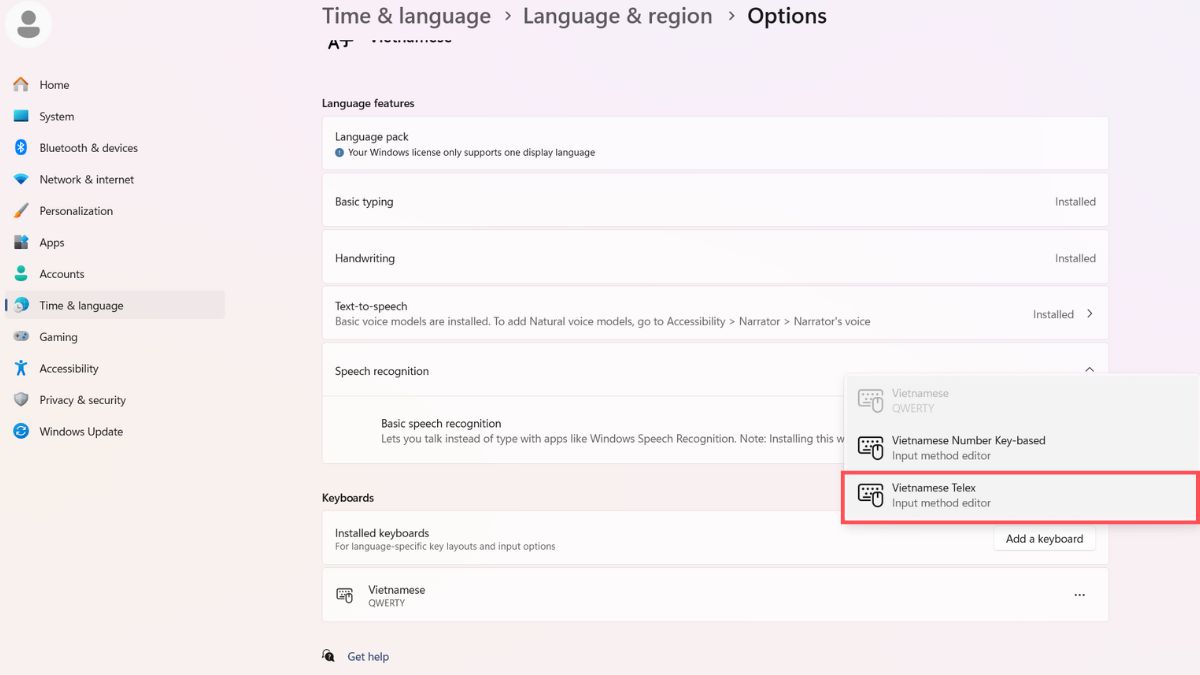The image size is (1200, 675).
Task: Click the Bluetooth icon in sidebar
Action: point(21,148)
